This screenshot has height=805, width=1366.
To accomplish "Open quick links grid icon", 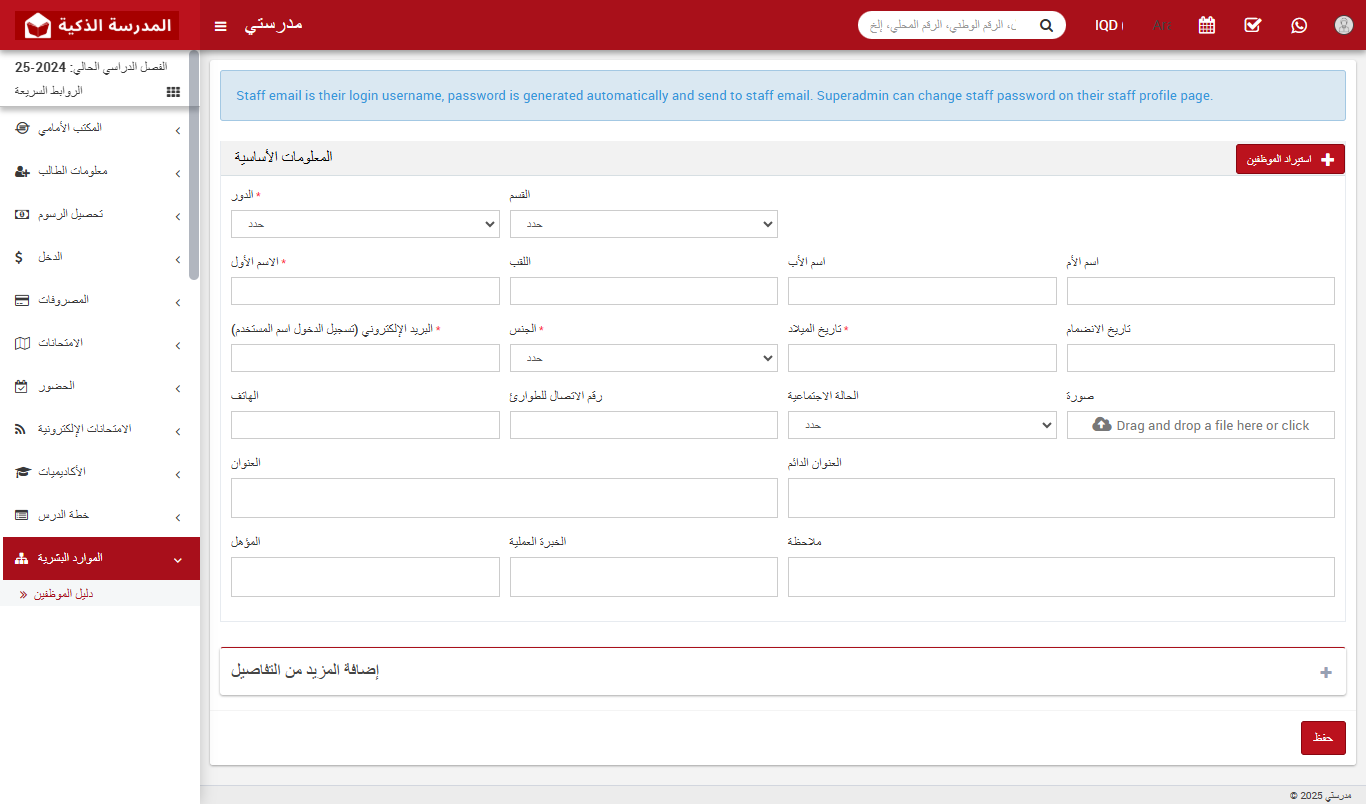I will [x=173, y=91].
